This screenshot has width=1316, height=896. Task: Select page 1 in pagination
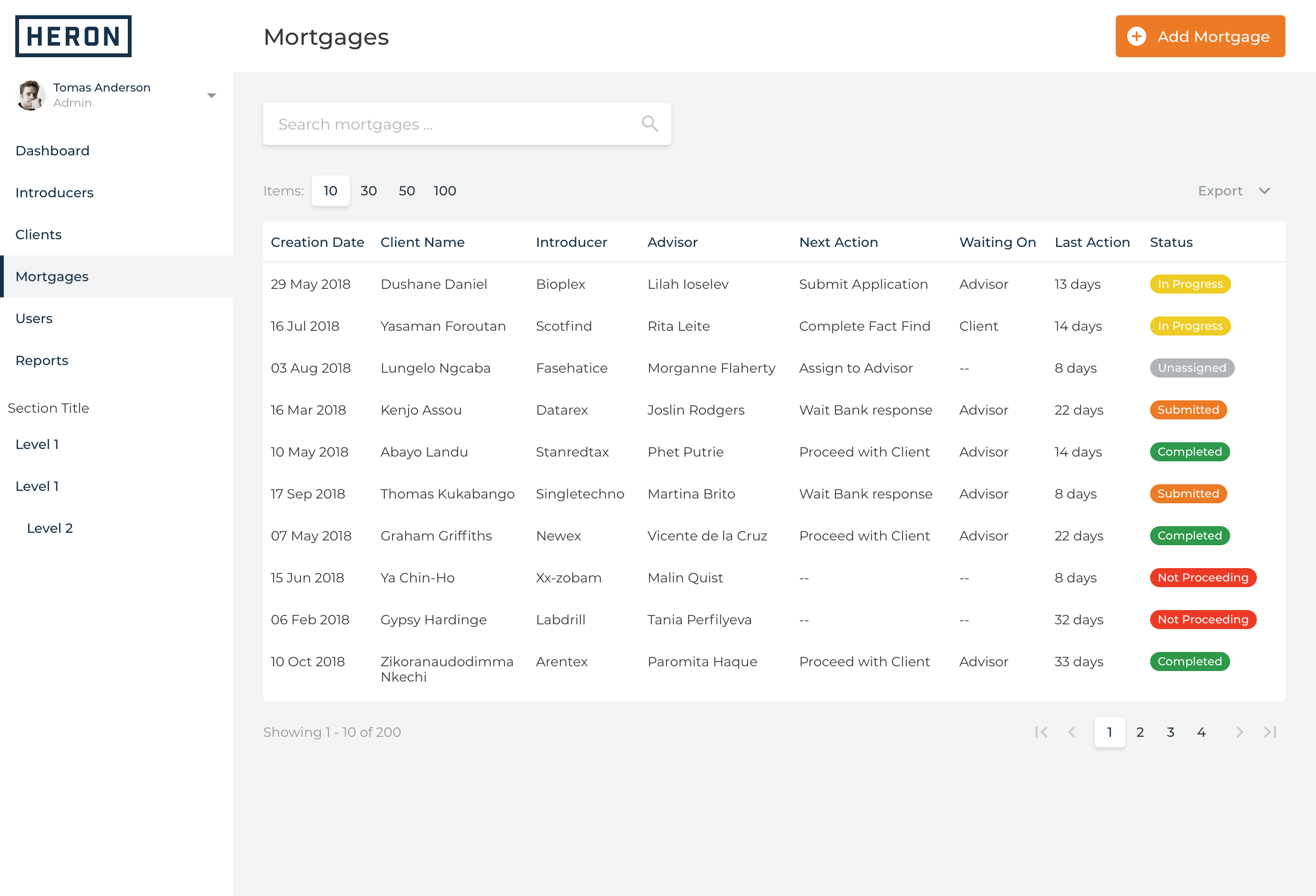1110,732
